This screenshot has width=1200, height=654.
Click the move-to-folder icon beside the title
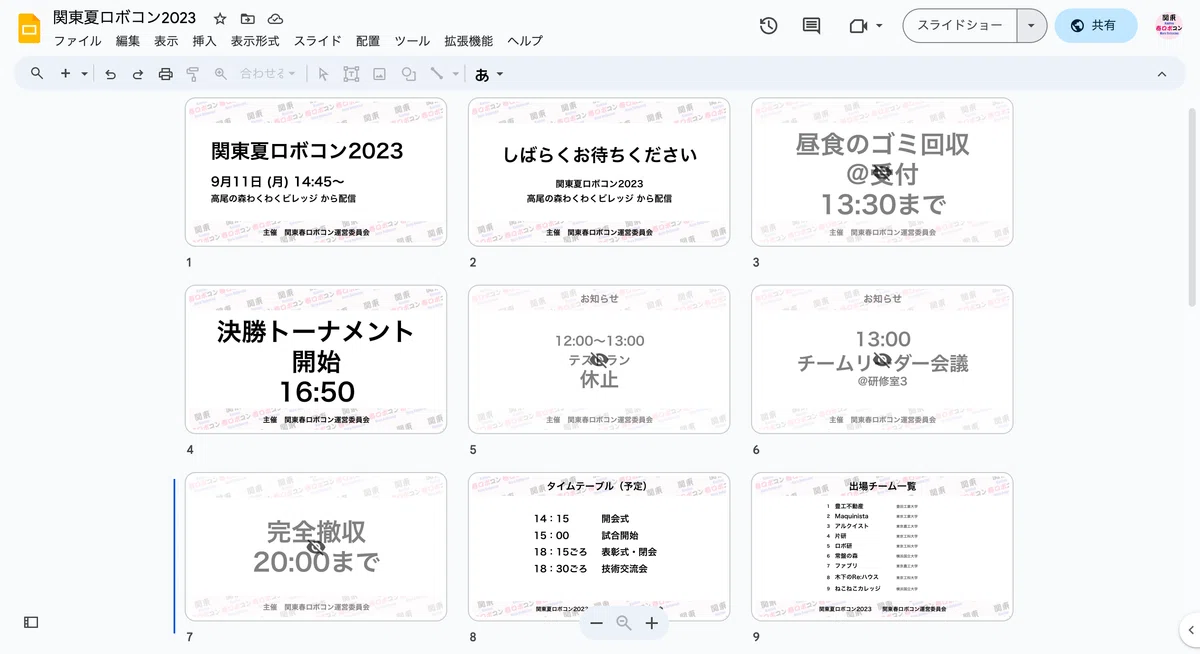248,19
